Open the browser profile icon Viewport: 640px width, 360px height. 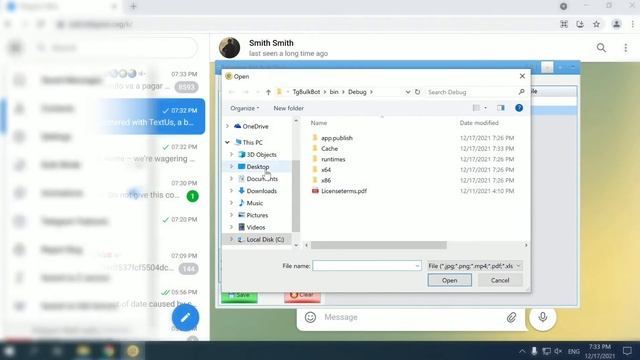(x=616, y=24)
